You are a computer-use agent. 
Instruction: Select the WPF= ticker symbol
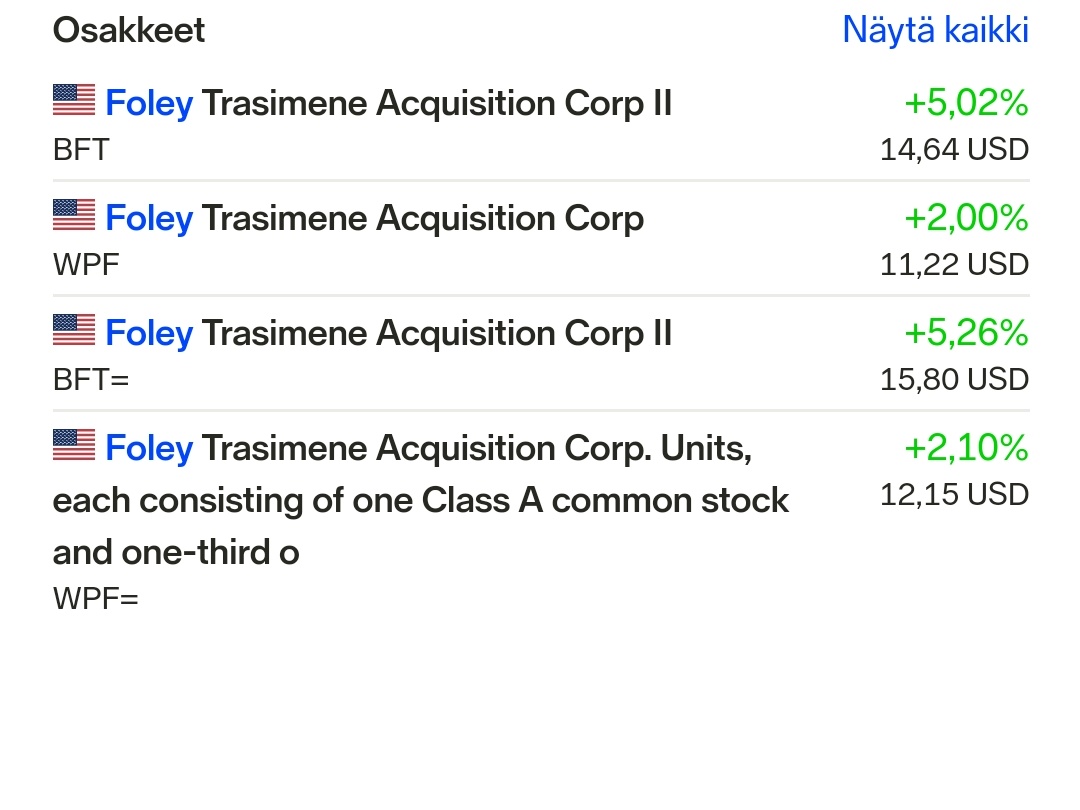point(96,599)
